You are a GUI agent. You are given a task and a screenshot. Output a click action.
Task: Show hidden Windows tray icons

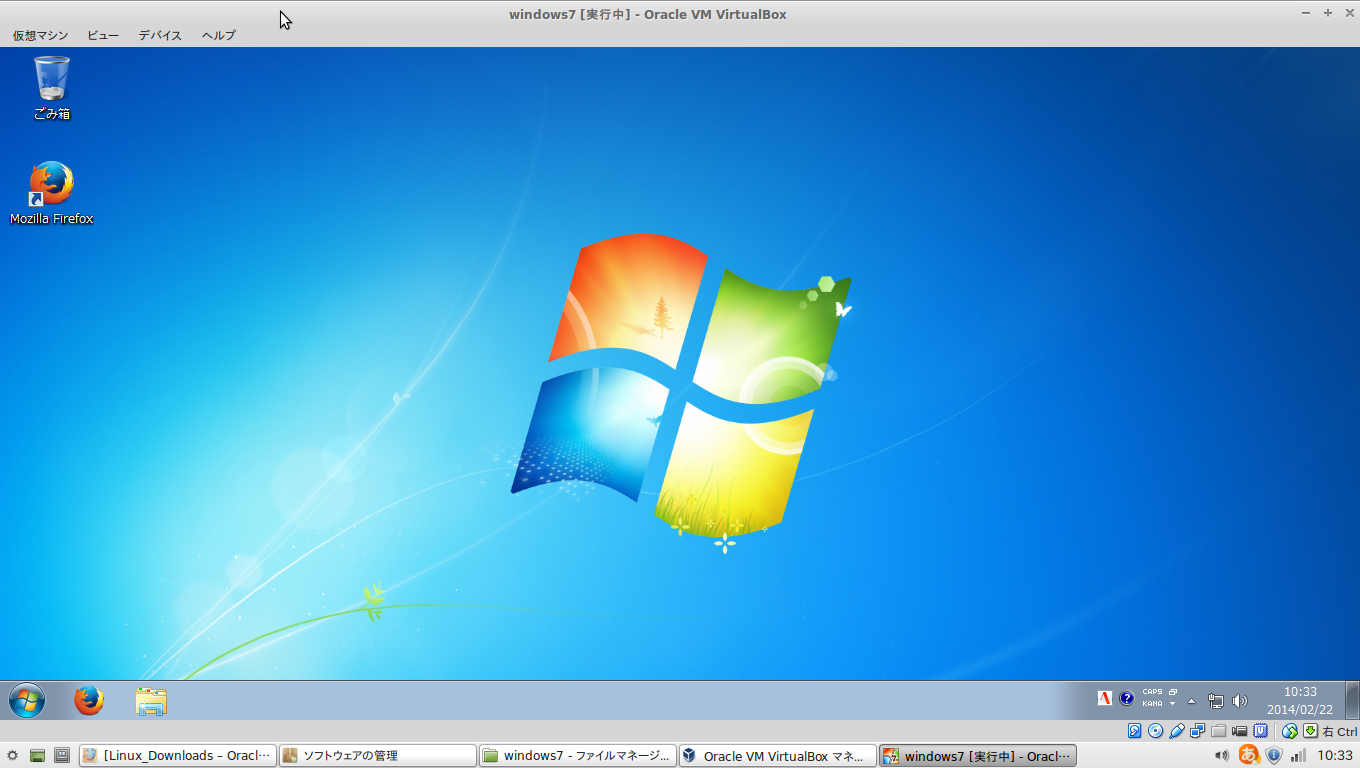click(1191, 701)
